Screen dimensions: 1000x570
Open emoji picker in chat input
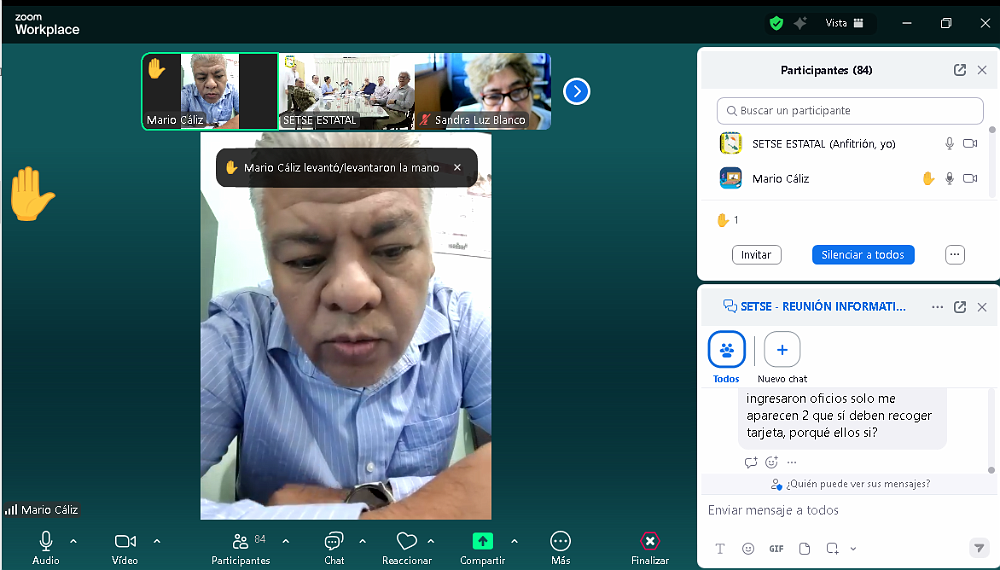pos(748,549)
